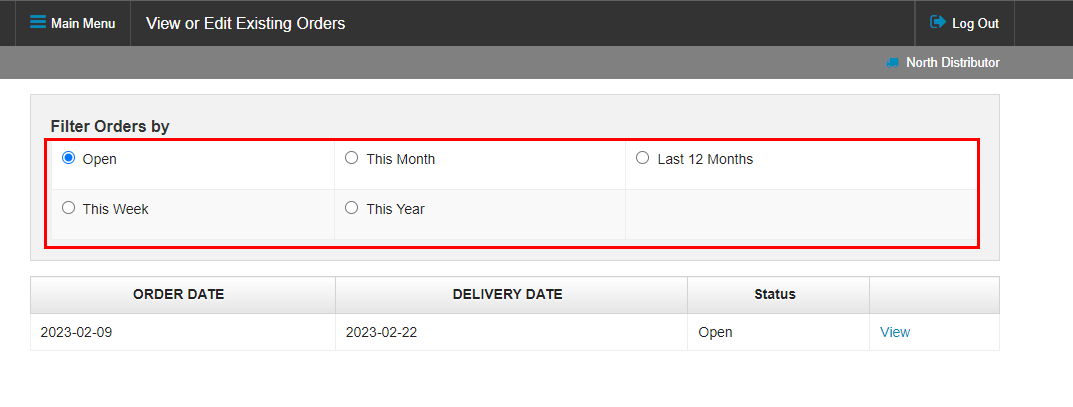
Task: Open the Main Menu text label
Action: (83, 23)
